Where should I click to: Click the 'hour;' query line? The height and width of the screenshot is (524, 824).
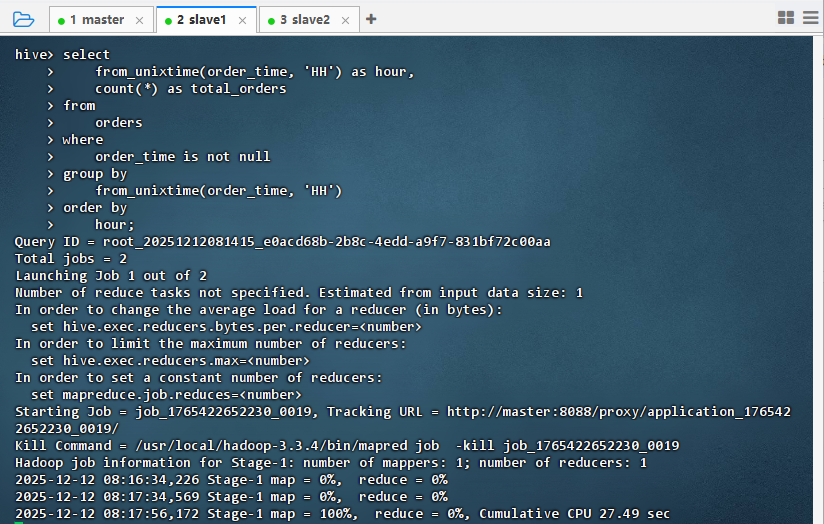click(x=115, y=225)
